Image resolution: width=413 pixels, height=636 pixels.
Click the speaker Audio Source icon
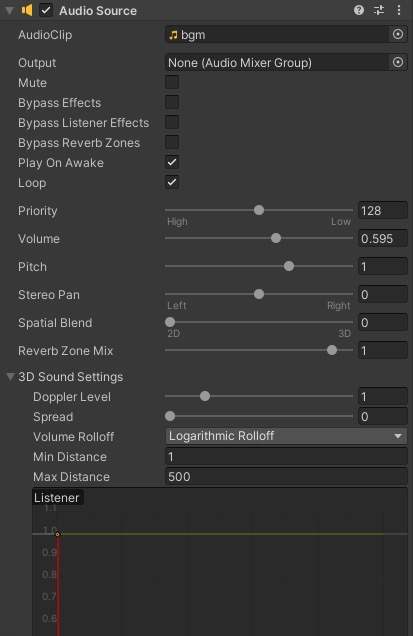(x=27, y=10)
